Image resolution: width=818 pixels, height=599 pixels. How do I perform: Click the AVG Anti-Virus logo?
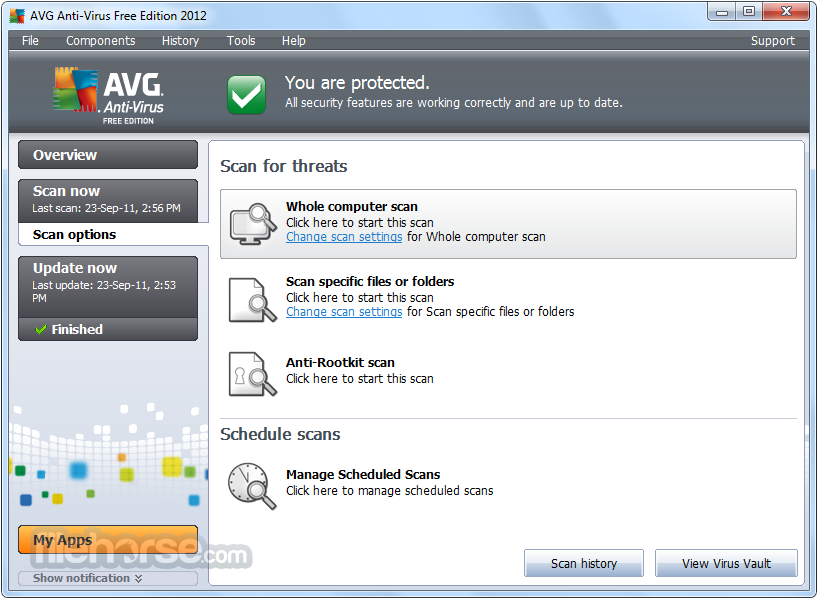109,95
